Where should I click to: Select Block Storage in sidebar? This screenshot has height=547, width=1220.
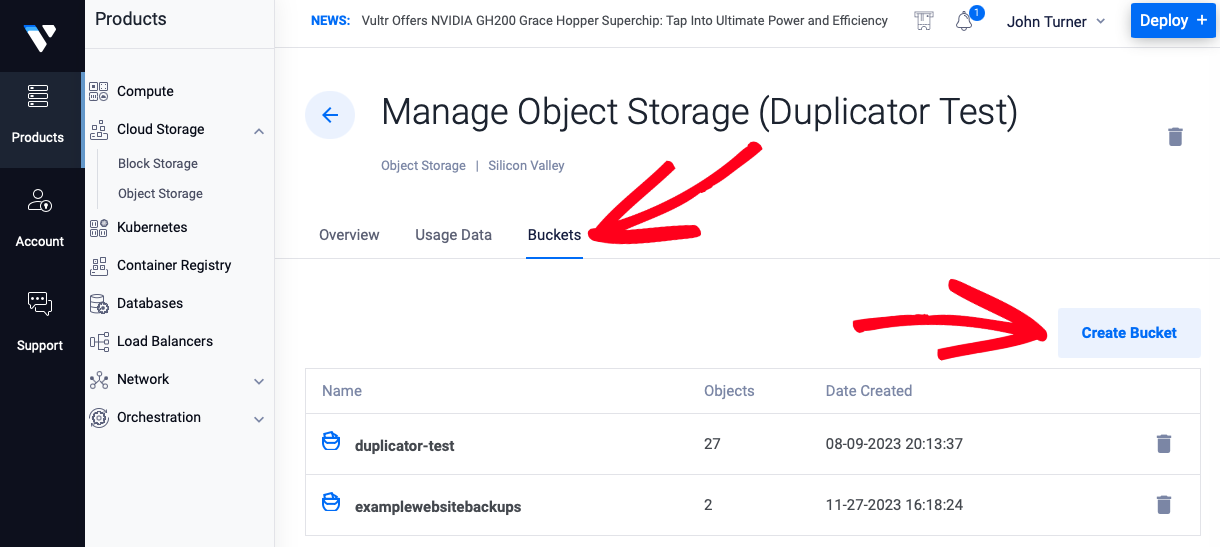[158, 164]
